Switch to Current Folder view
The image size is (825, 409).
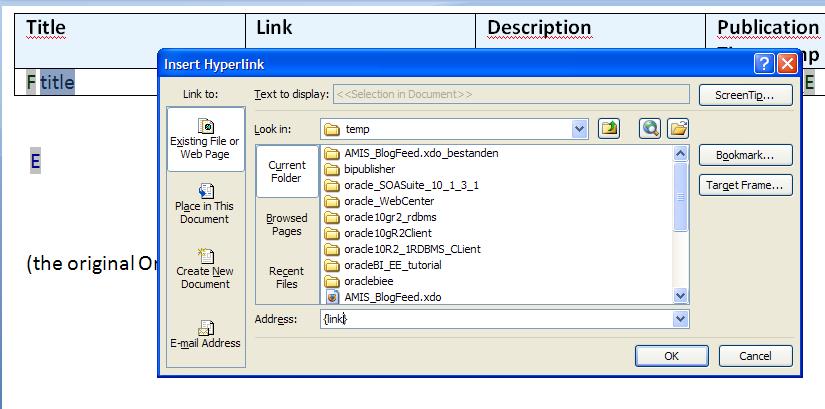[x=287, y=171]
